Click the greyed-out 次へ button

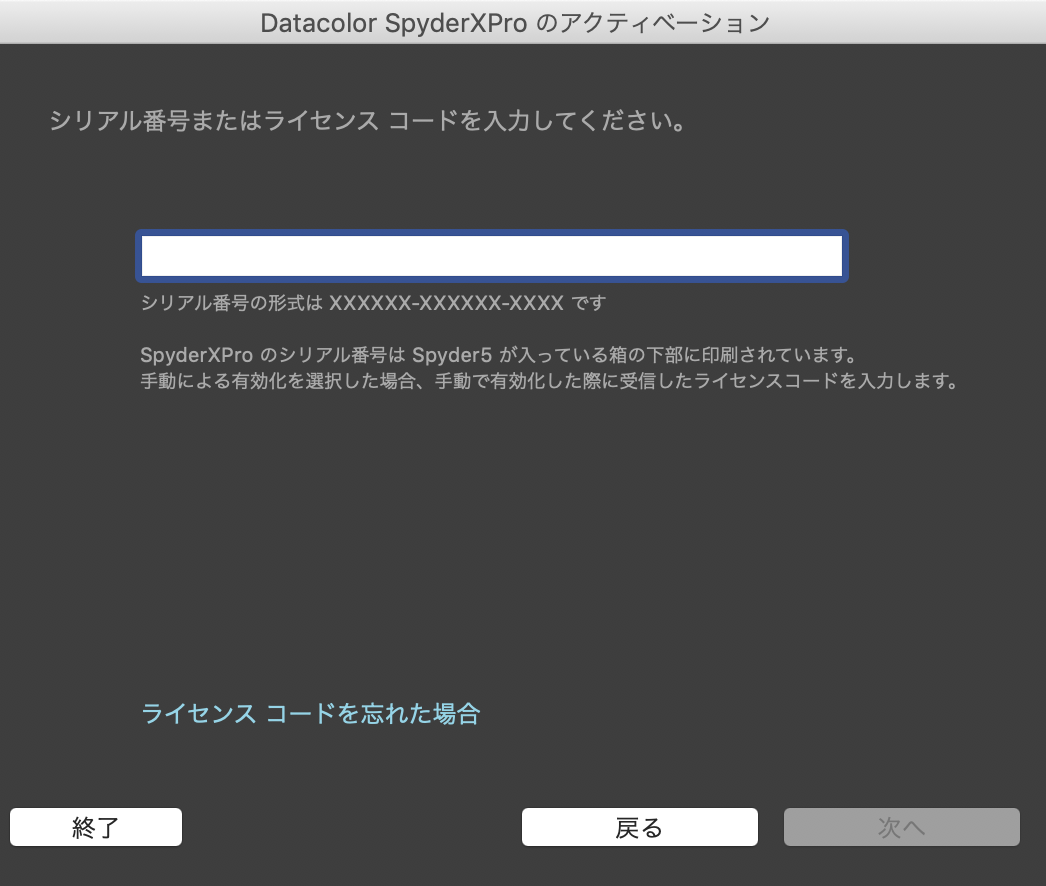click(x=901, y=827)
